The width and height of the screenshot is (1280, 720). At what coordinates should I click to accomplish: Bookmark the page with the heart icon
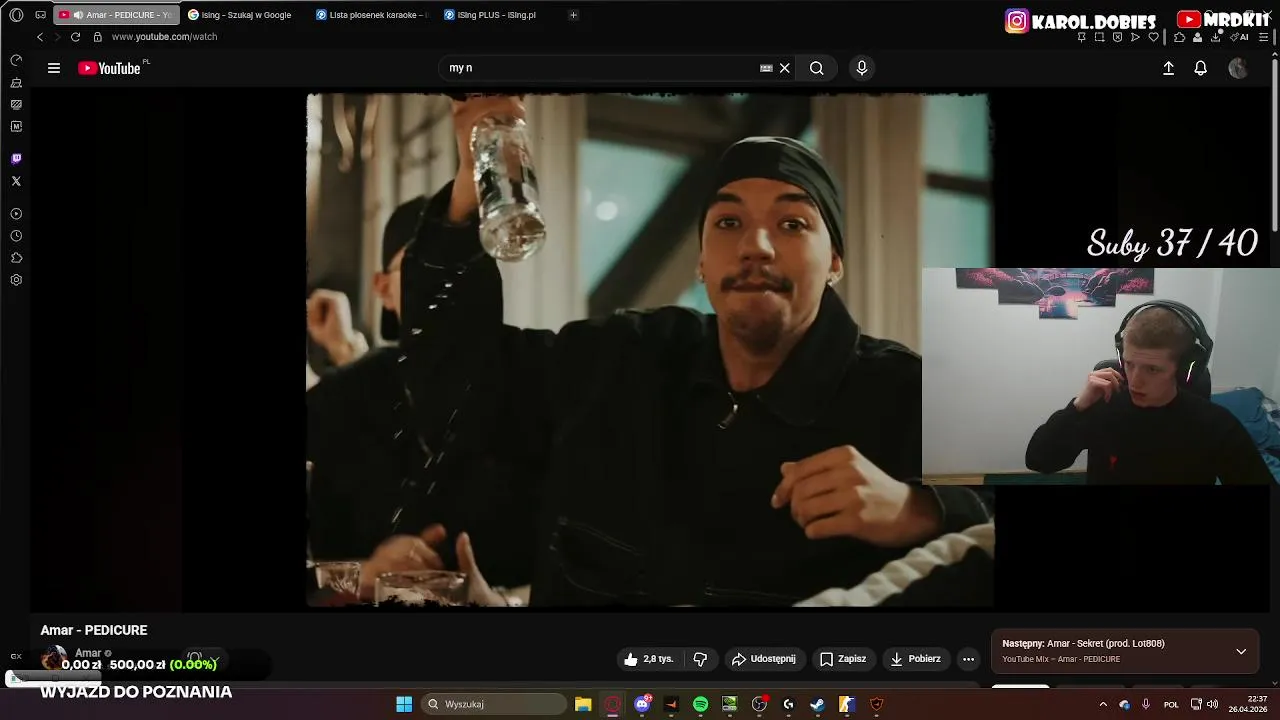(1153, 37)
